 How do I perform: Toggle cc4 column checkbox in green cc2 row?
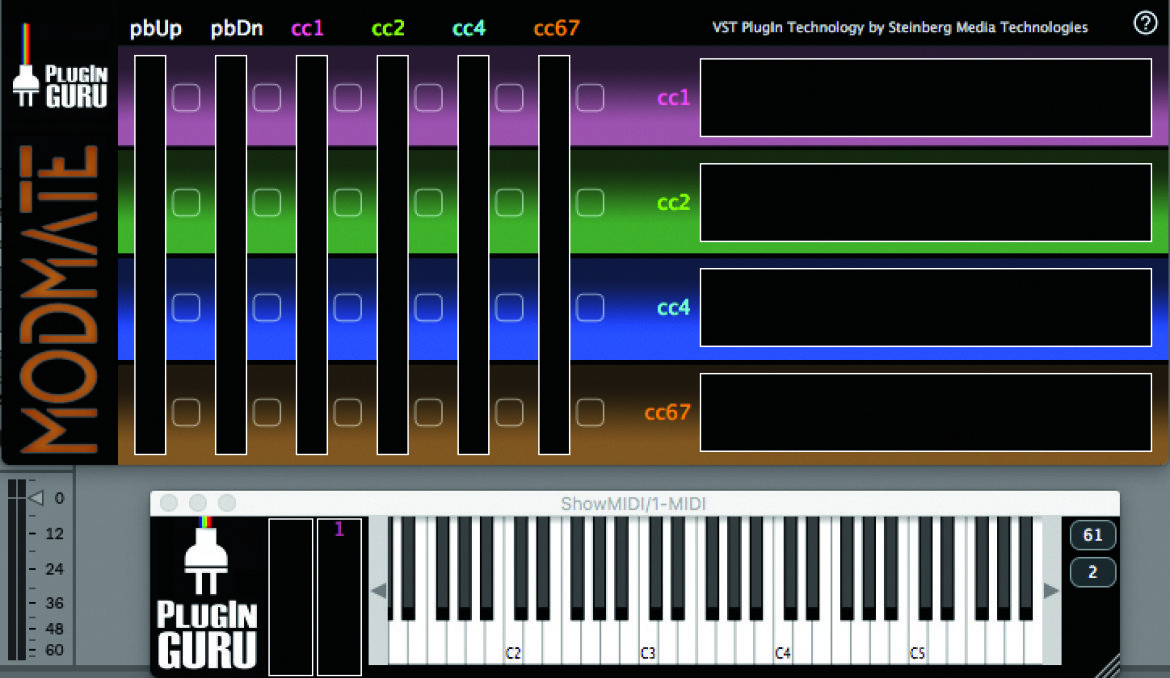pos(510,202)
